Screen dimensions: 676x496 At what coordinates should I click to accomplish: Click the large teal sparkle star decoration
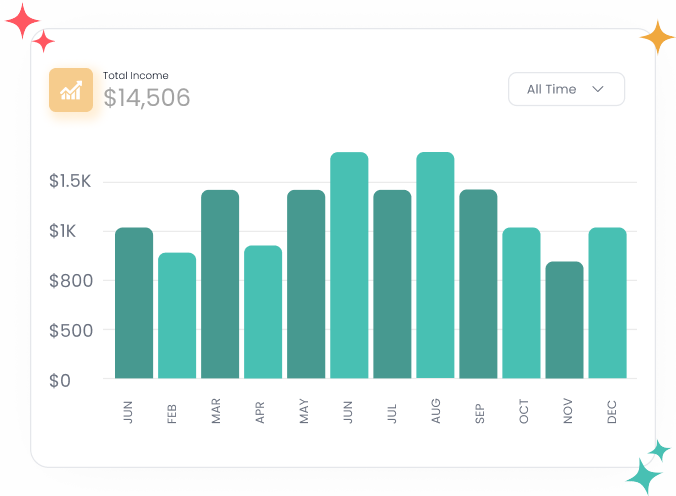pos(643,475)
